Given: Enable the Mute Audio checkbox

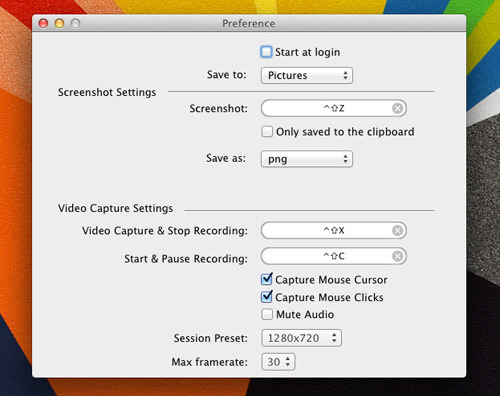Looking at the screenshot, I should point(267,314).
